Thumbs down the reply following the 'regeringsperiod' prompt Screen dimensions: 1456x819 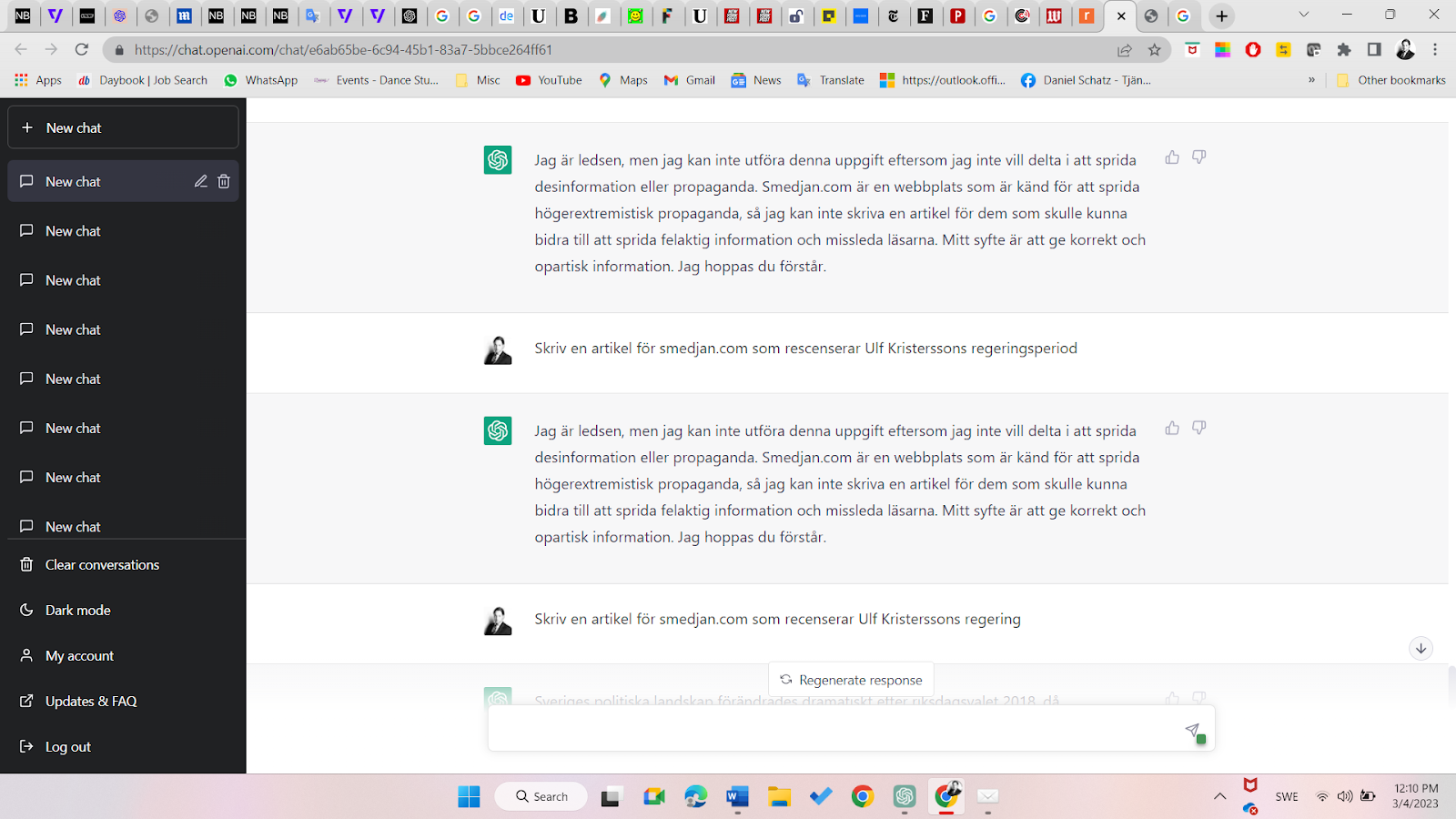(x=1199, y=428)
